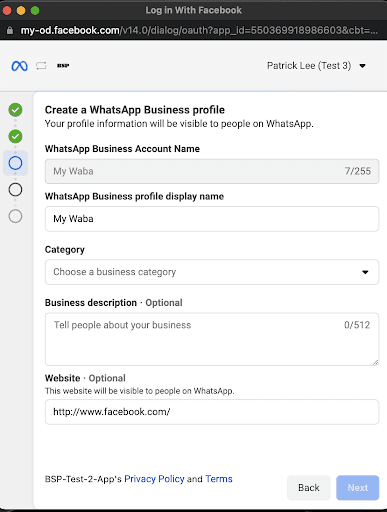Click the WhatsApp Business profile display name field
Screen dimensions: 387x512
pos(212,219)
